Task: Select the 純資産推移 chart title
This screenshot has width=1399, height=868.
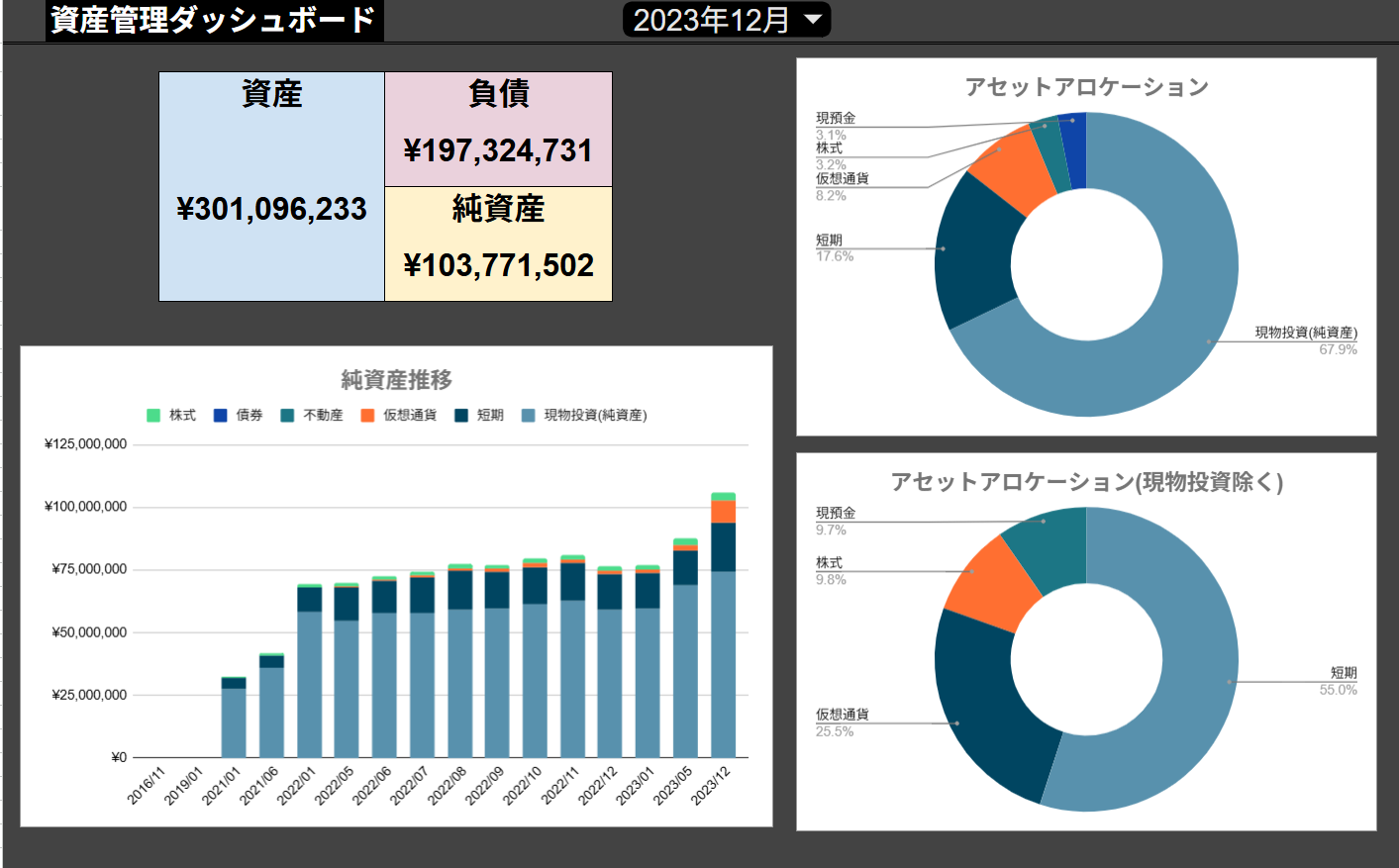Action: coord(396,380)
